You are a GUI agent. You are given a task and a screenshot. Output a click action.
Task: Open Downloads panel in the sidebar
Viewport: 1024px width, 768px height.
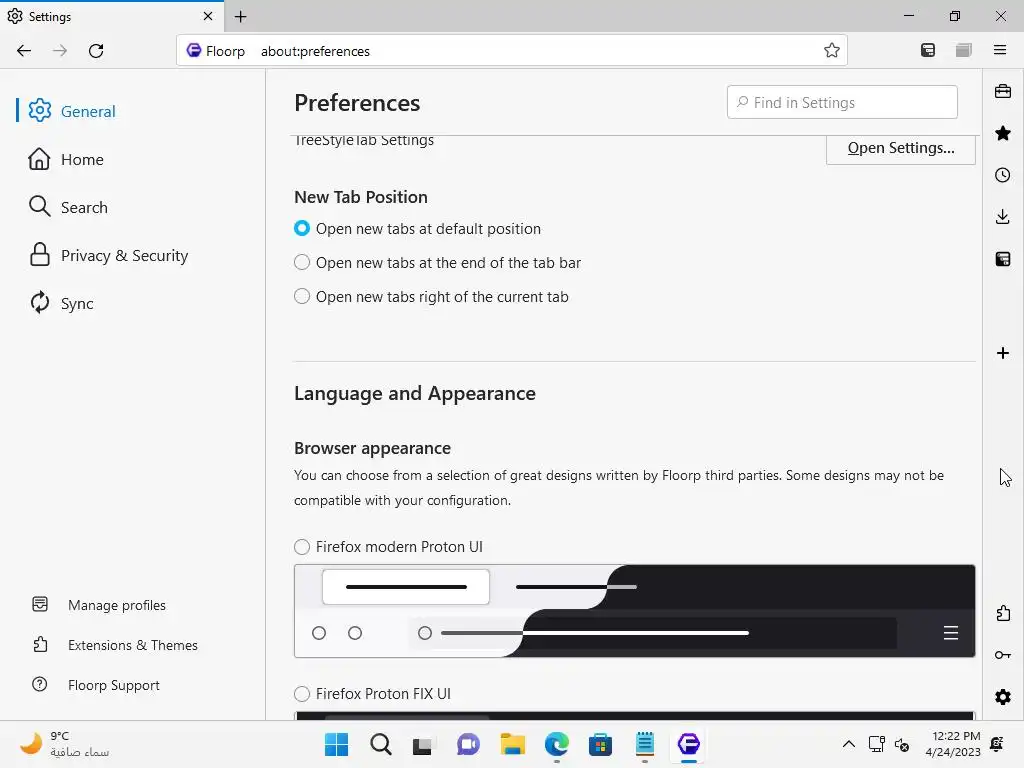click(x=1003, y=217)
